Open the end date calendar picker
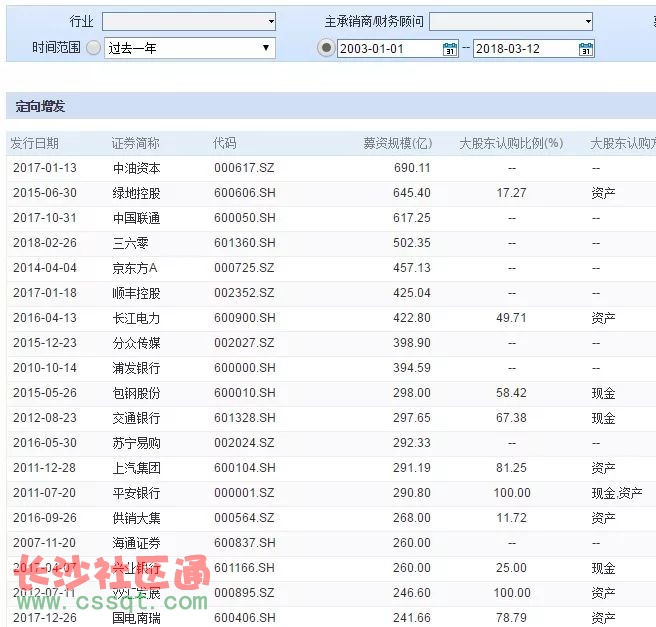Viewport: 656px width, 627px height. [x=586, y=49]
